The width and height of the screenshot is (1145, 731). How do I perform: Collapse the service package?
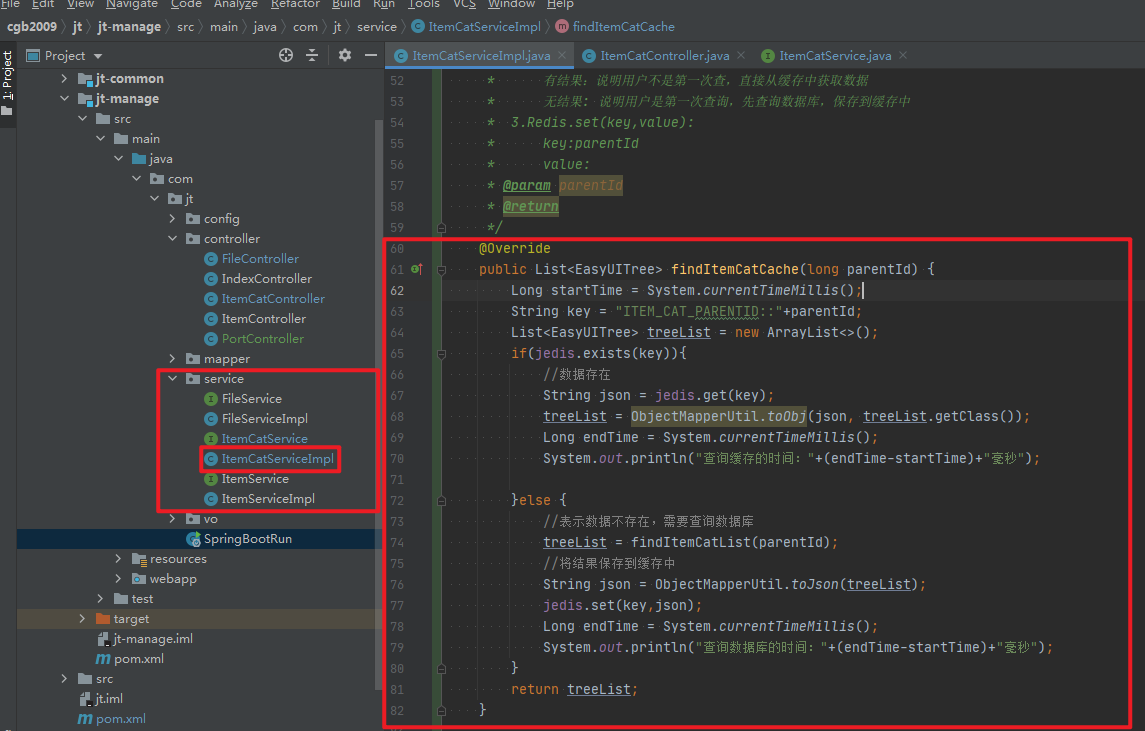[172, 378]
